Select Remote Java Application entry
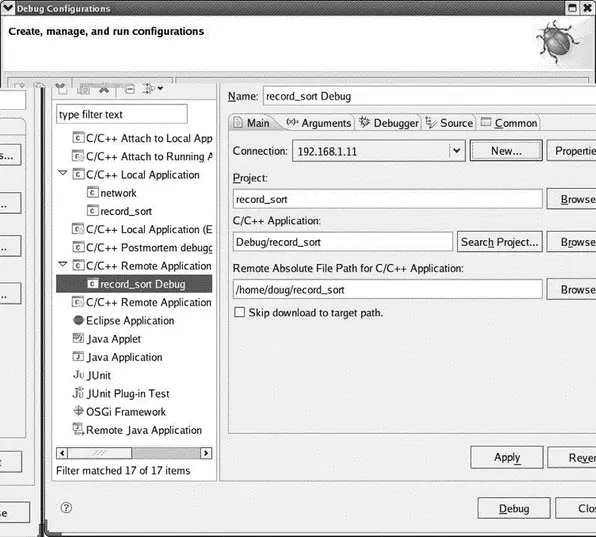Image resolution: width=596 pixels, height=537 pixels. [x=137, y=430]
